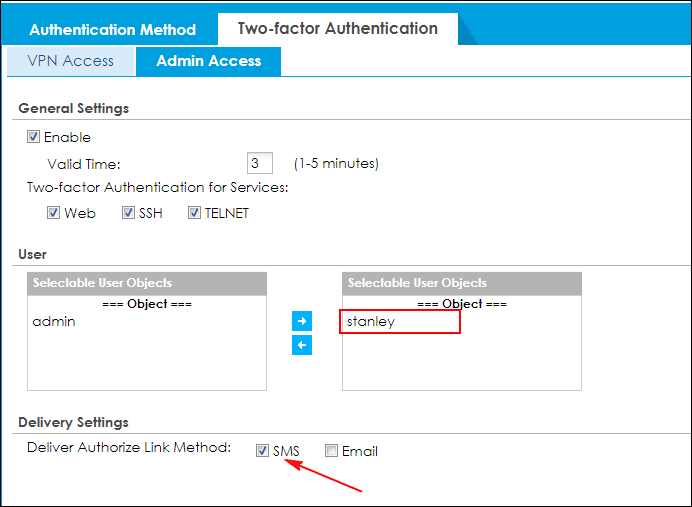The image size is (692, 507).
Task: Move selected user right with arrow button
Action: coord(302,322)
